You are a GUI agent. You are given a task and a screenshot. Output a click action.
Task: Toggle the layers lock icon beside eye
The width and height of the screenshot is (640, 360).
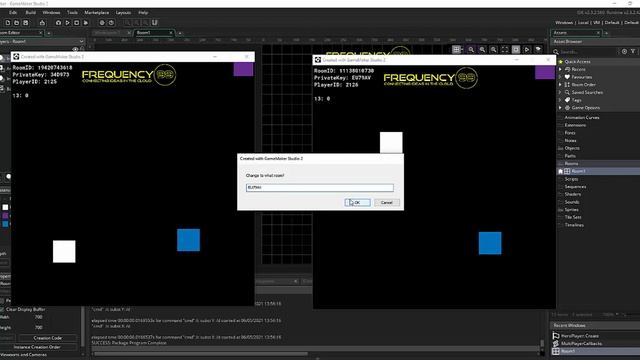[82, 49]
